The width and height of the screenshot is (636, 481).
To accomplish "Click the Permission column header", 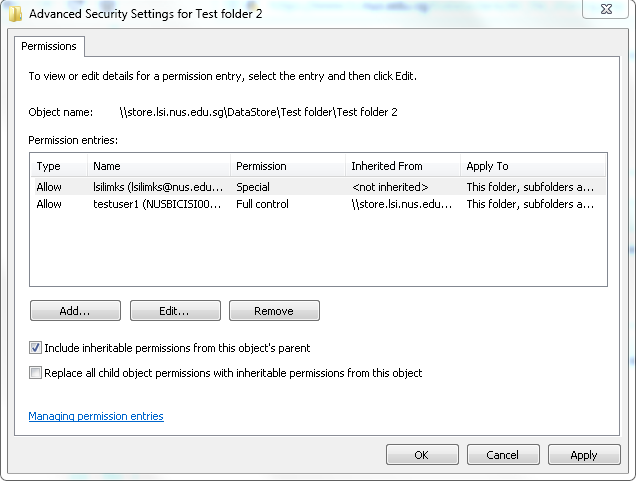I will click(x=288, y=166).
